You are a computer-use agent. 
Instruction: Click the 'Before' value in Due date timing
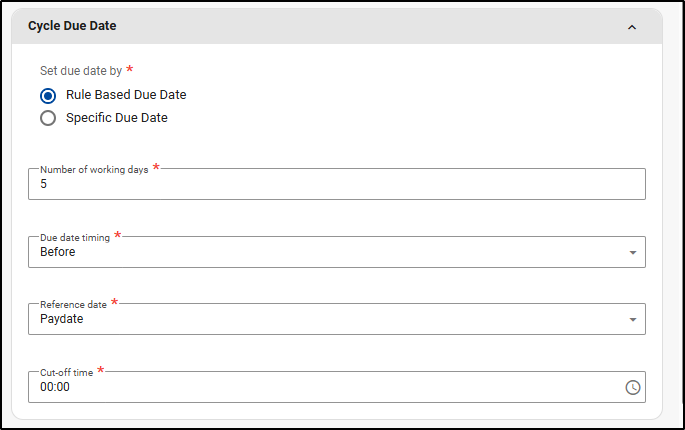[58, 252]
